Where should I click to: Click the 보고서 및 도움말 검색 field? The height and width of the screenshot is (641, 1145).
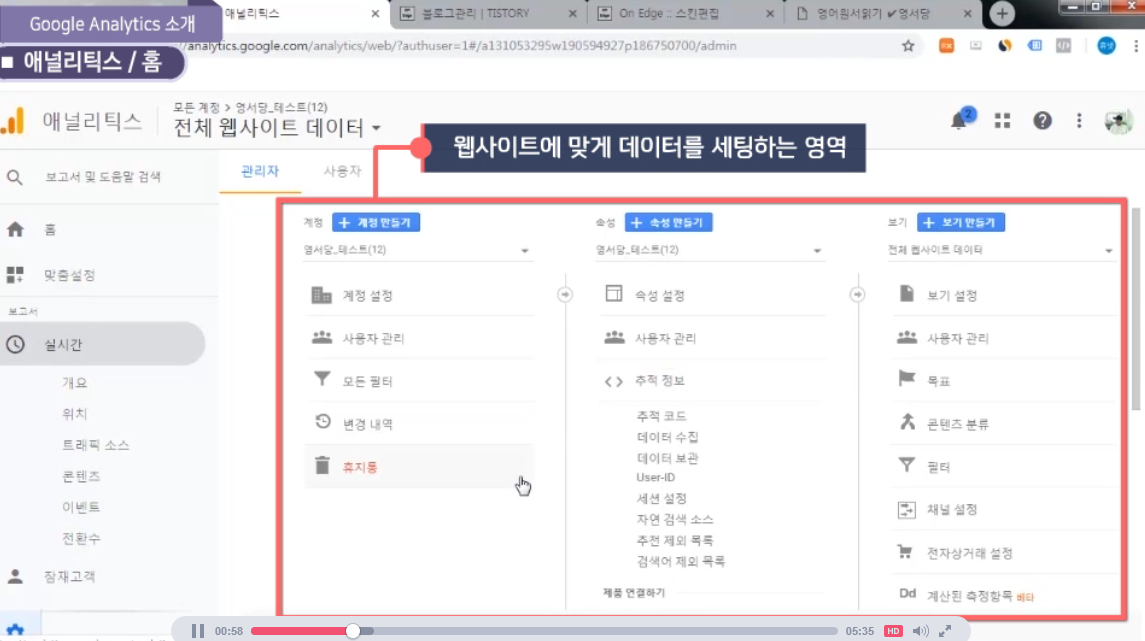[x=103, y=177]
